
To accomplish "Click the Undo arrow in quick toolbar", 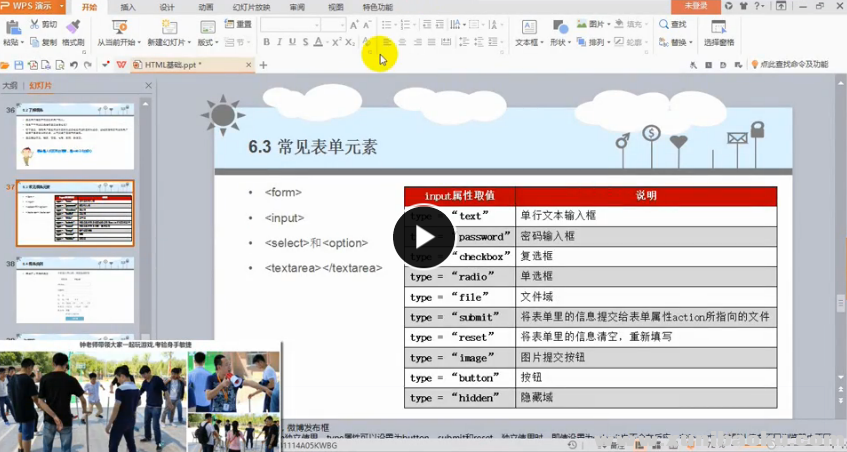I will 73,65.
